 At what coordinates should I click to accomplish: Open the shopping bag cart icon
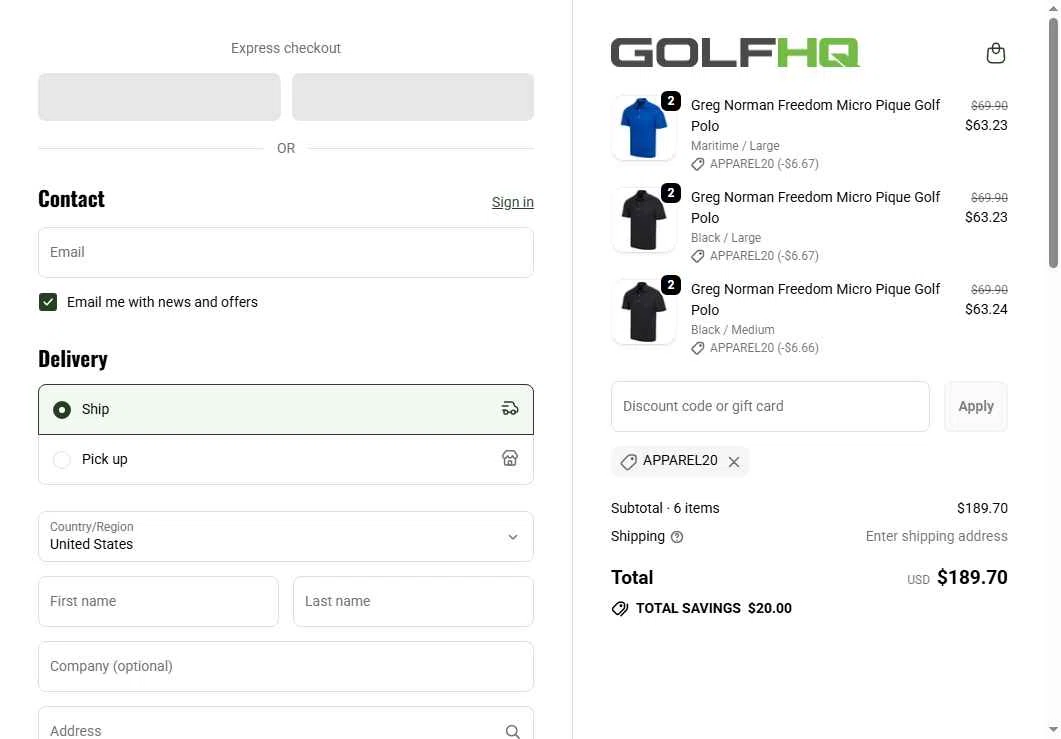point(995,53)
